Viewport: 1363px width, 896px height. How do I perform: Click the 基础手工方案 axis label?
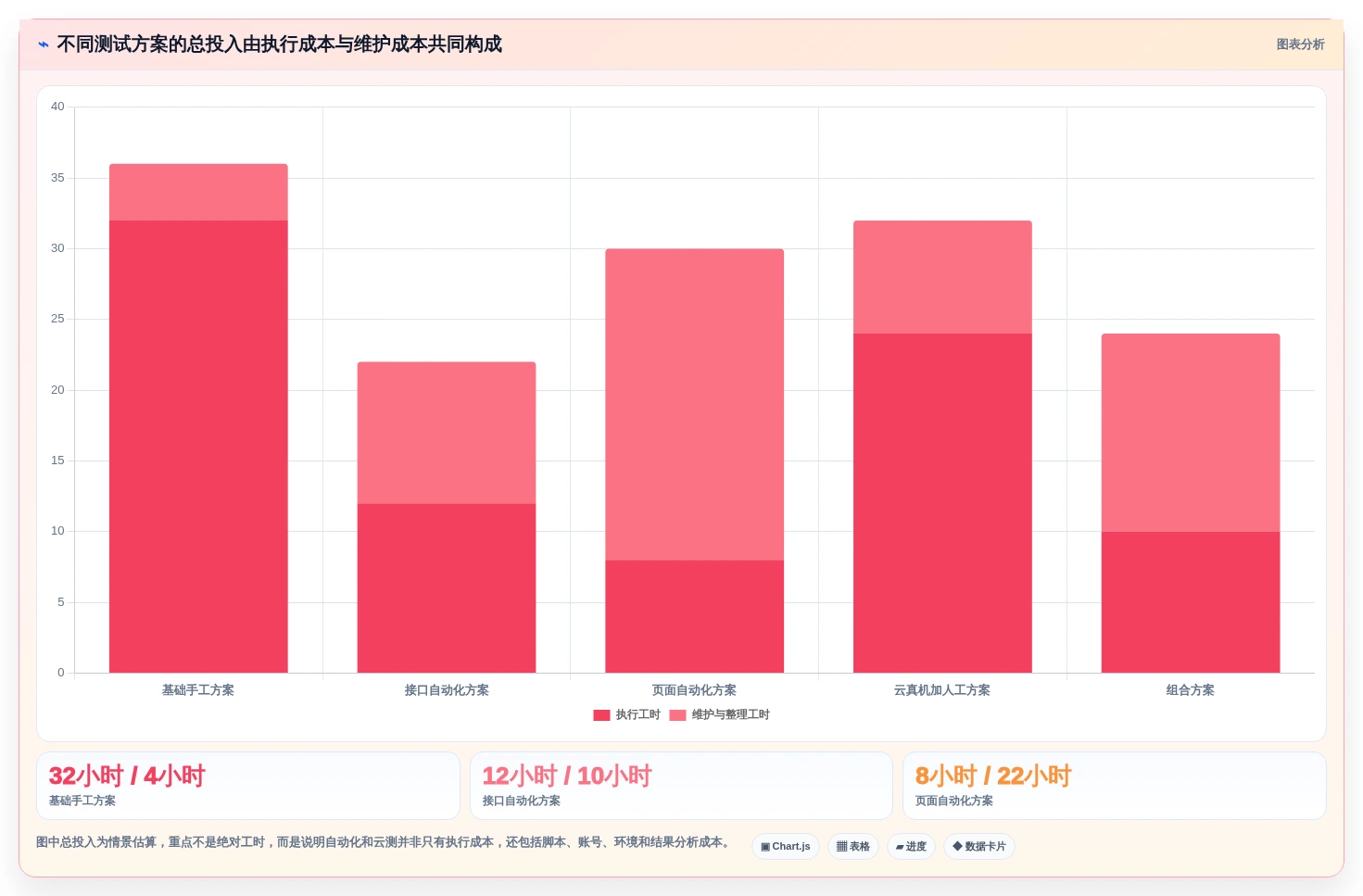point(198,690)
